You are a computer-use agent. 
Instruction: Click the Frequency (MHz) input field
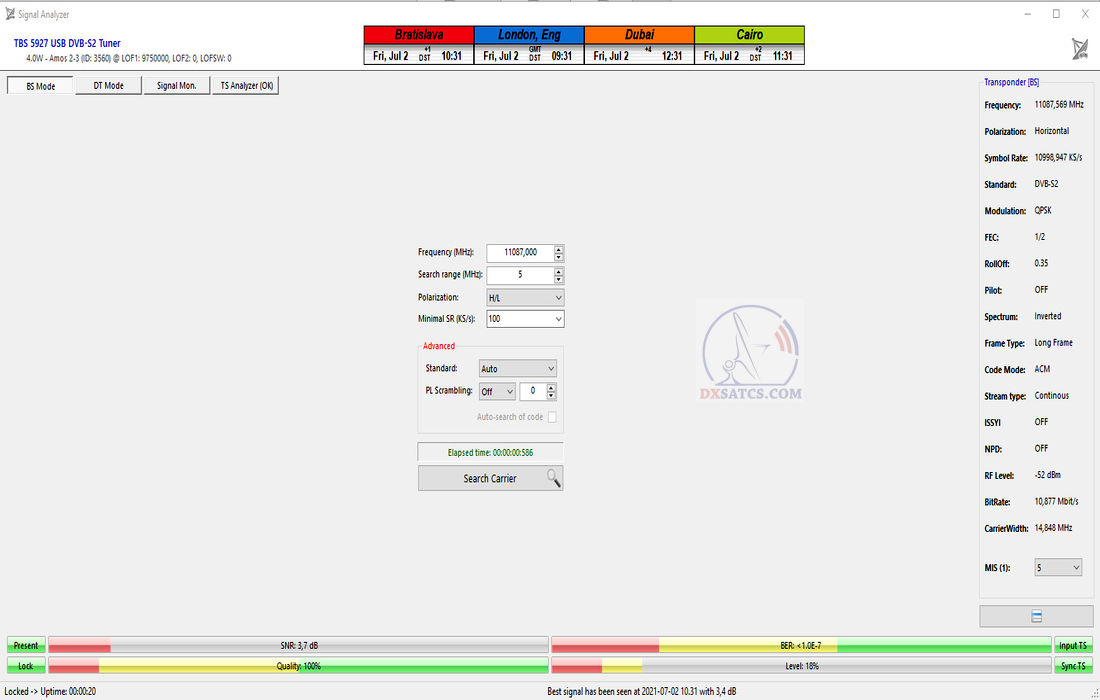coord(519,253)
